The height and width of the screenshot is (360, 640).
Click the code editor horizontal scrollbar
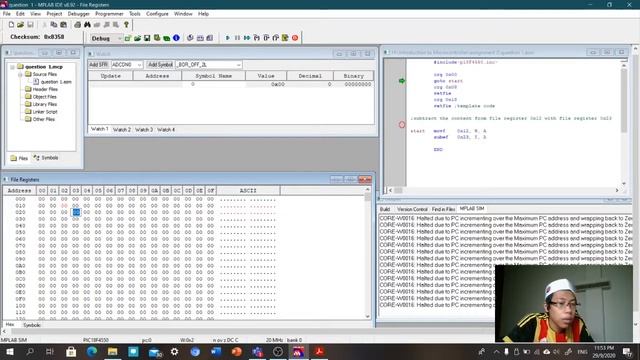click(503, 190)
